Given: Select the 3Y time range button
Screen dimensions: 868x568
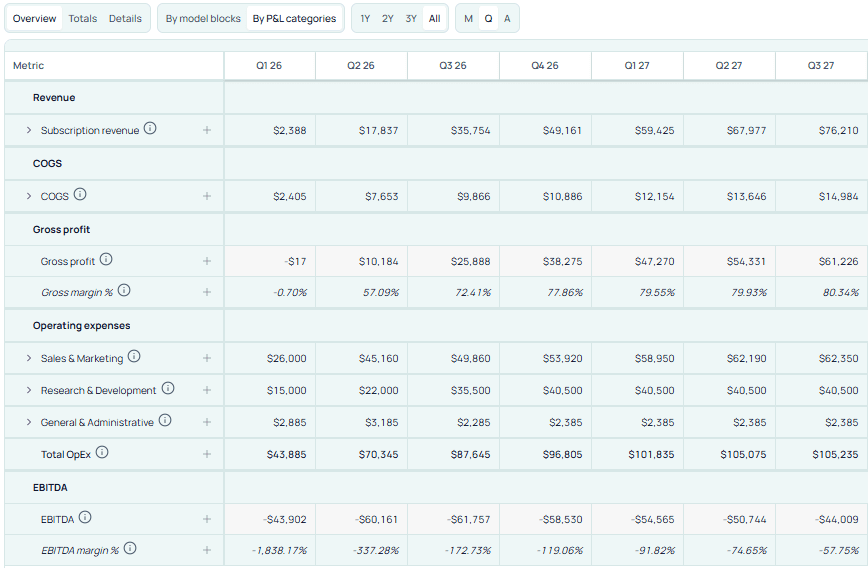Looking at the screenshot, I should coord(411,18).
